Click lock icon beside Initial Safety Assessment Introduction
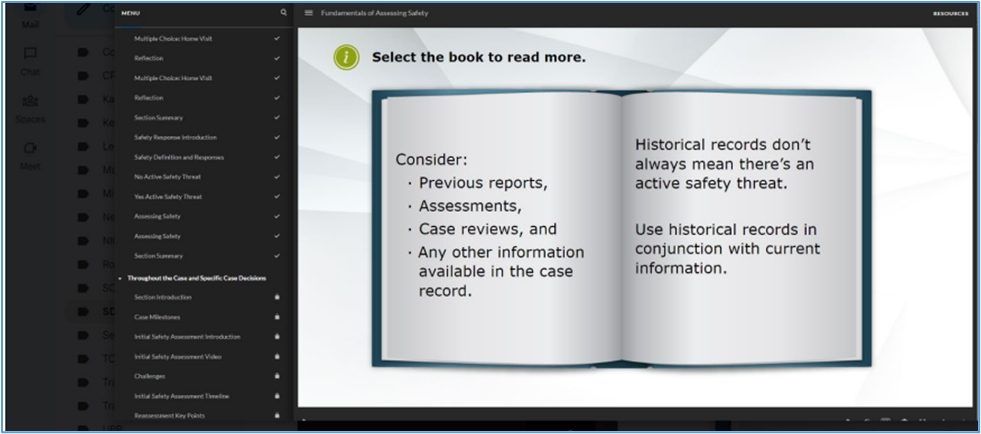This screenshot has height=434, width=981. [x=277, y=336]
